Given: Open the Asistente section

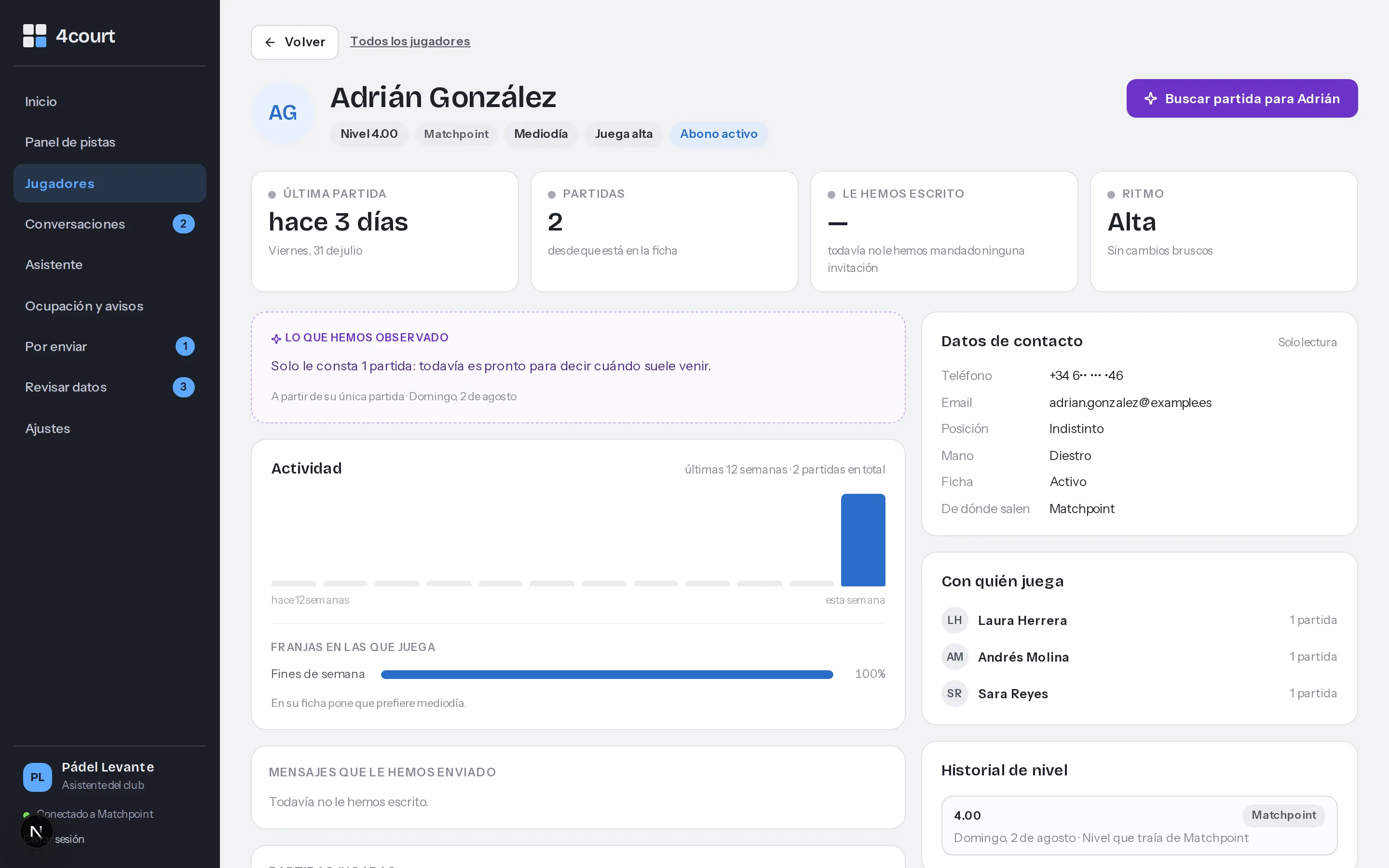Looking at the screenshot, I should point(109,265).
